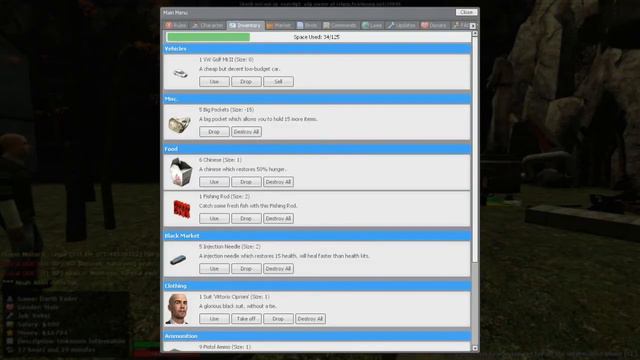Screen dimensions: 640x360
Task: Select the Inventory tab
Action: point(246,25)
